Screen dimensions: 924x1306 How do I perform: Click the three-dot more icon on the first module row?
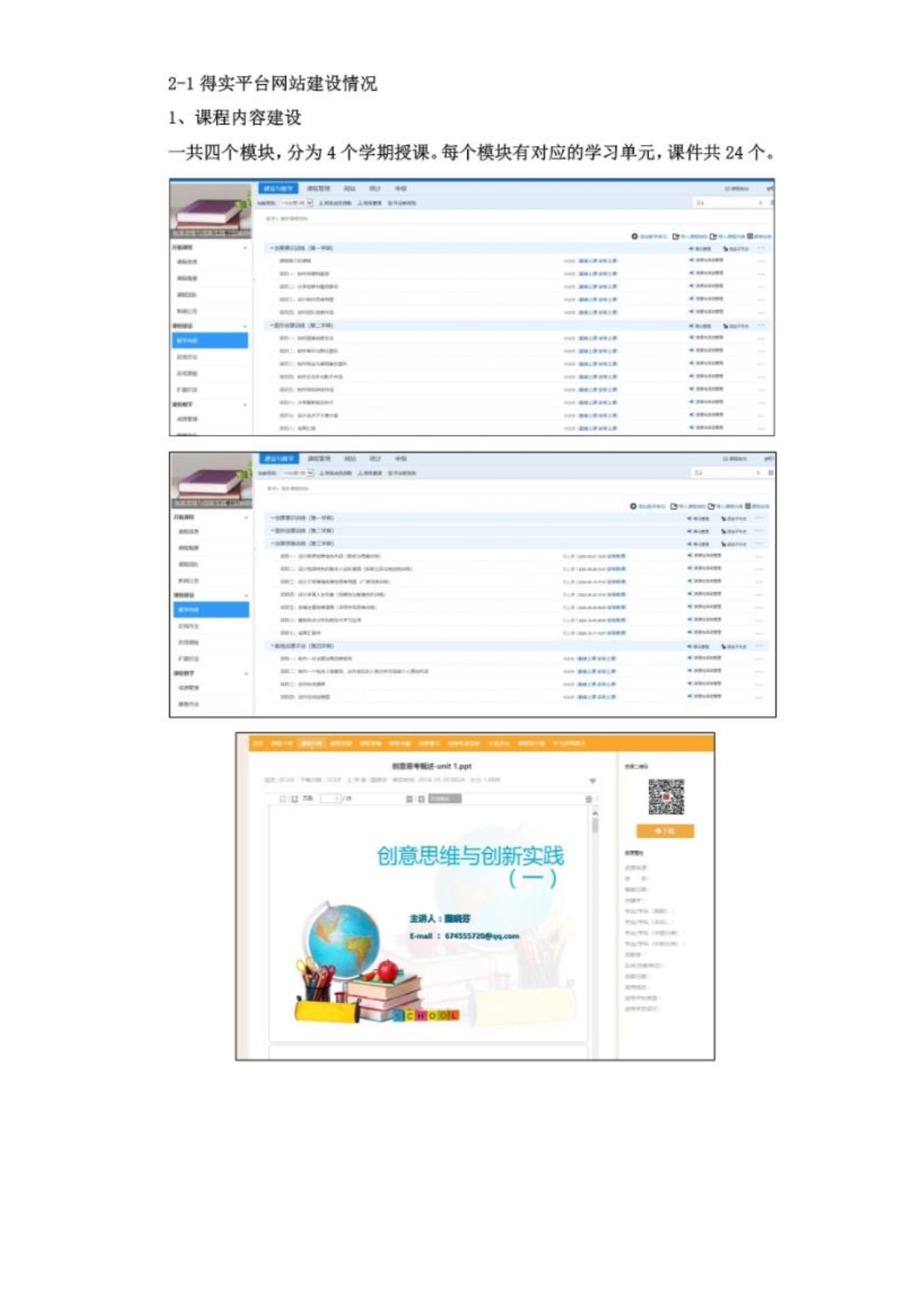pyautogui.click(x=761, y=248)
